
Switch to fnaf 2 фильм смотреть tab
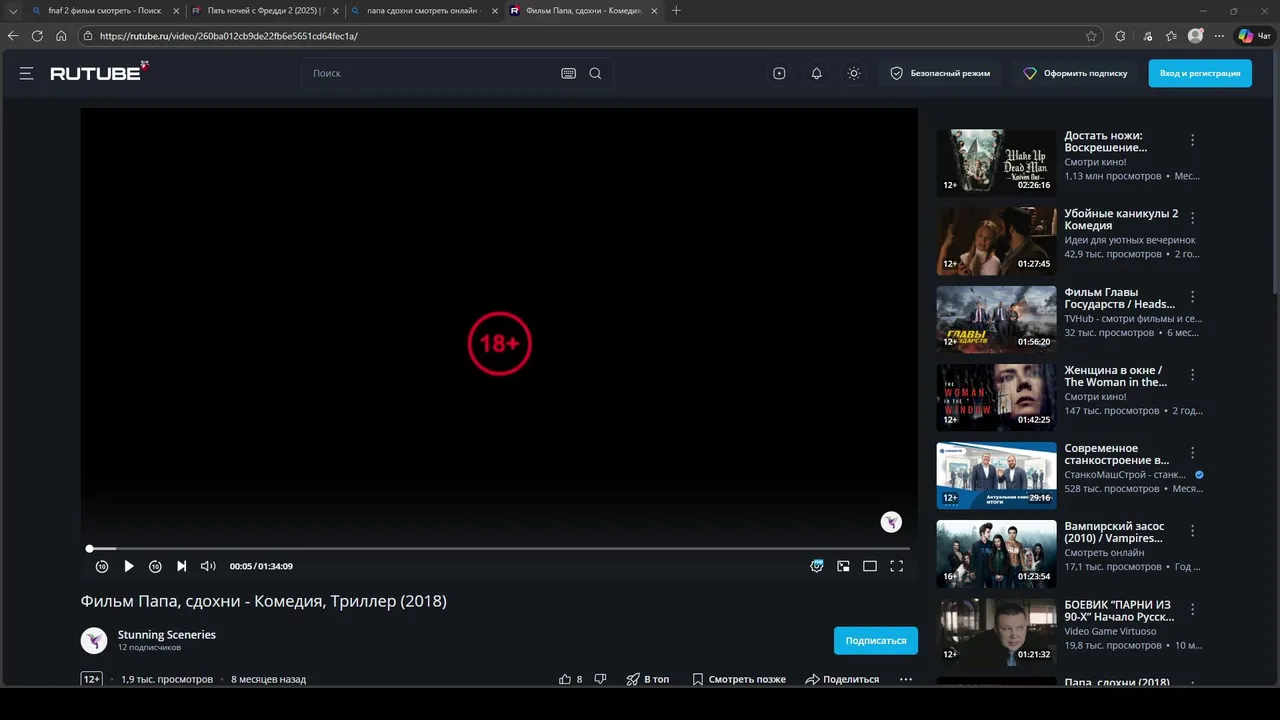coord(104,11)
